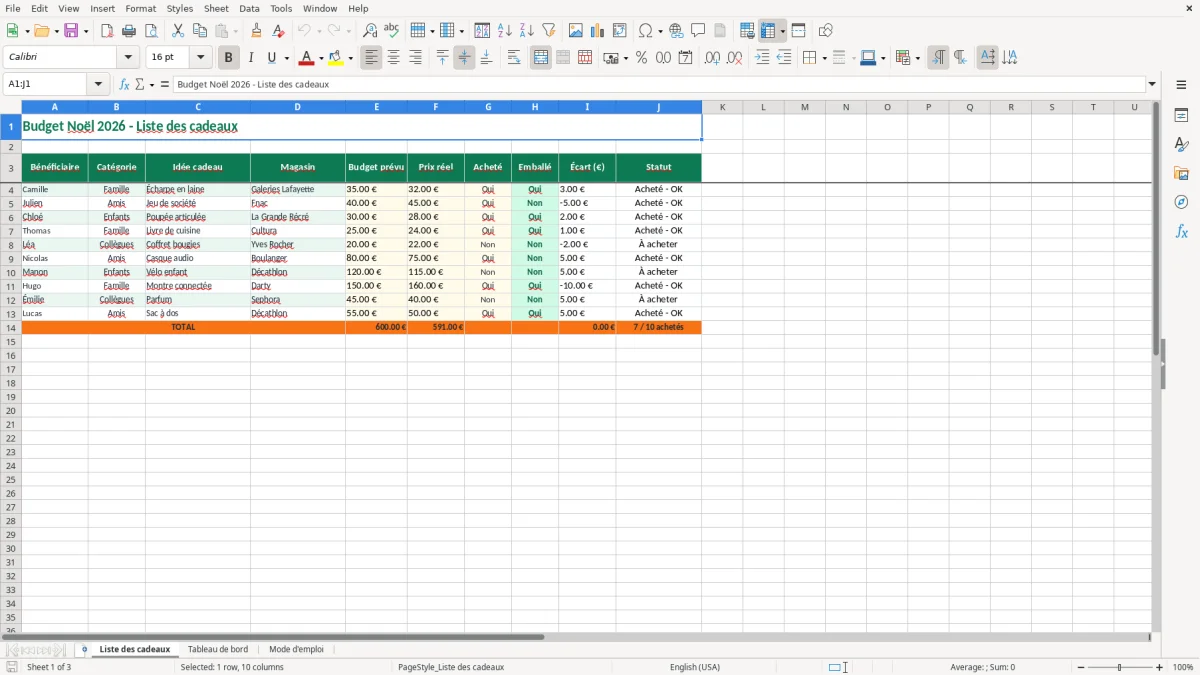Apply the red Font Color swatch
Screen dimensions: 1200x675
click(307, 58)
